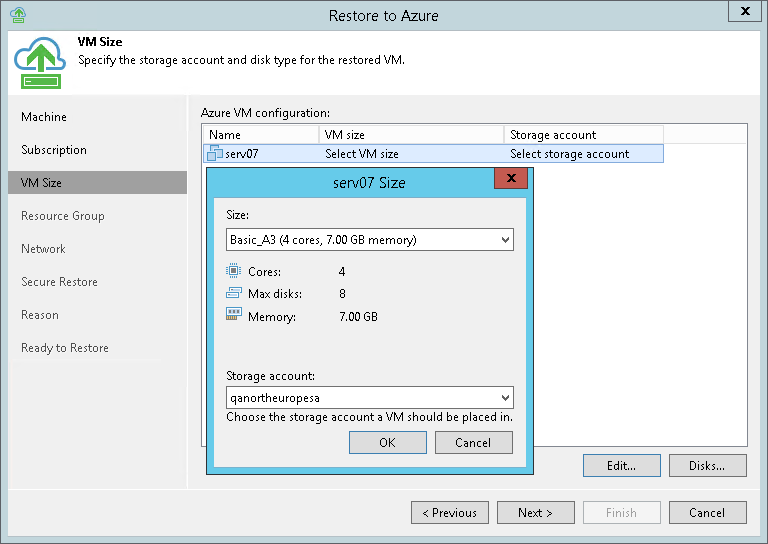
Task: Click the Cores processor icon
Action: click(234, 271)
